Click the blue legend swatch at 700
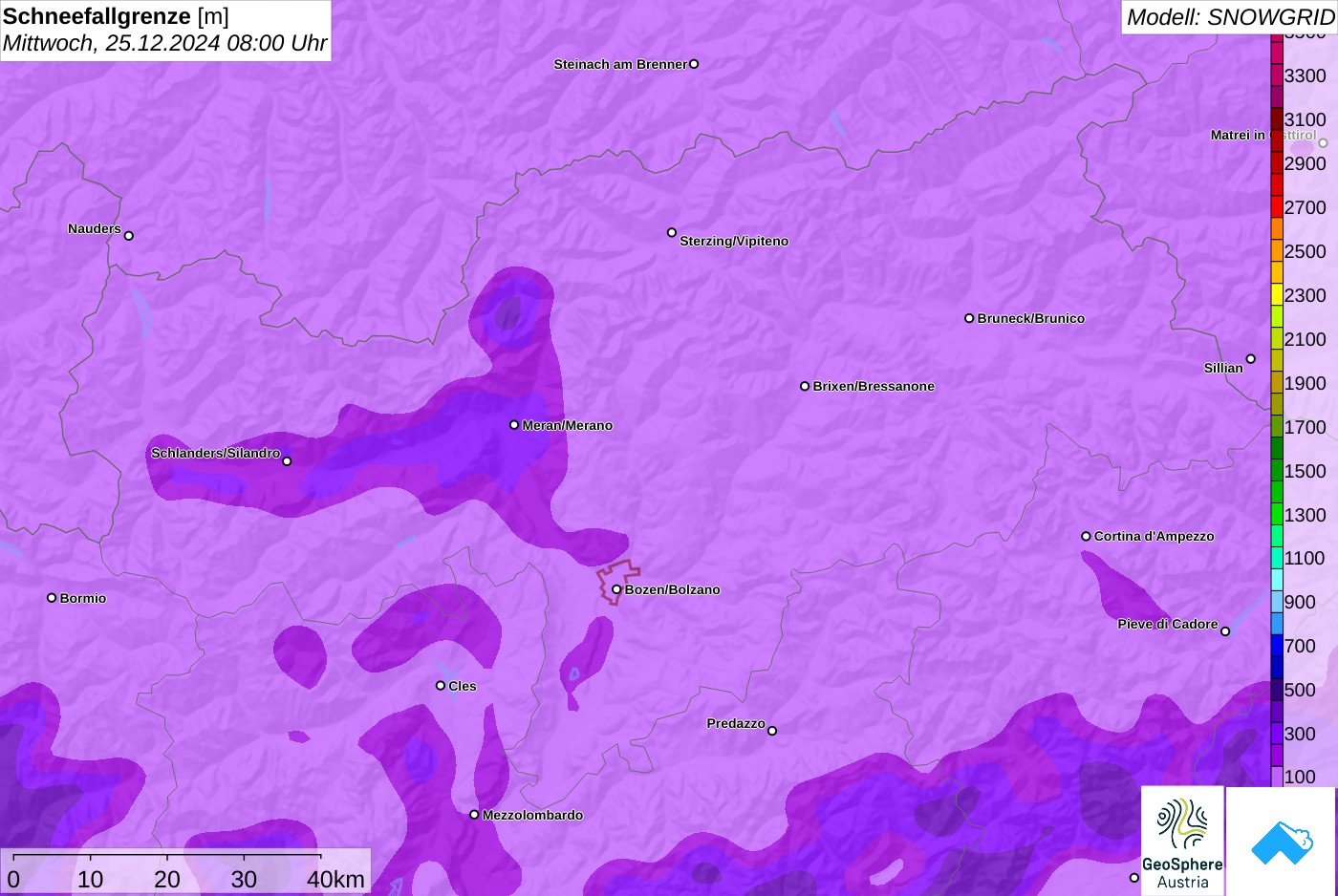The image size is (1338, 896). [x=1277, y=646]
